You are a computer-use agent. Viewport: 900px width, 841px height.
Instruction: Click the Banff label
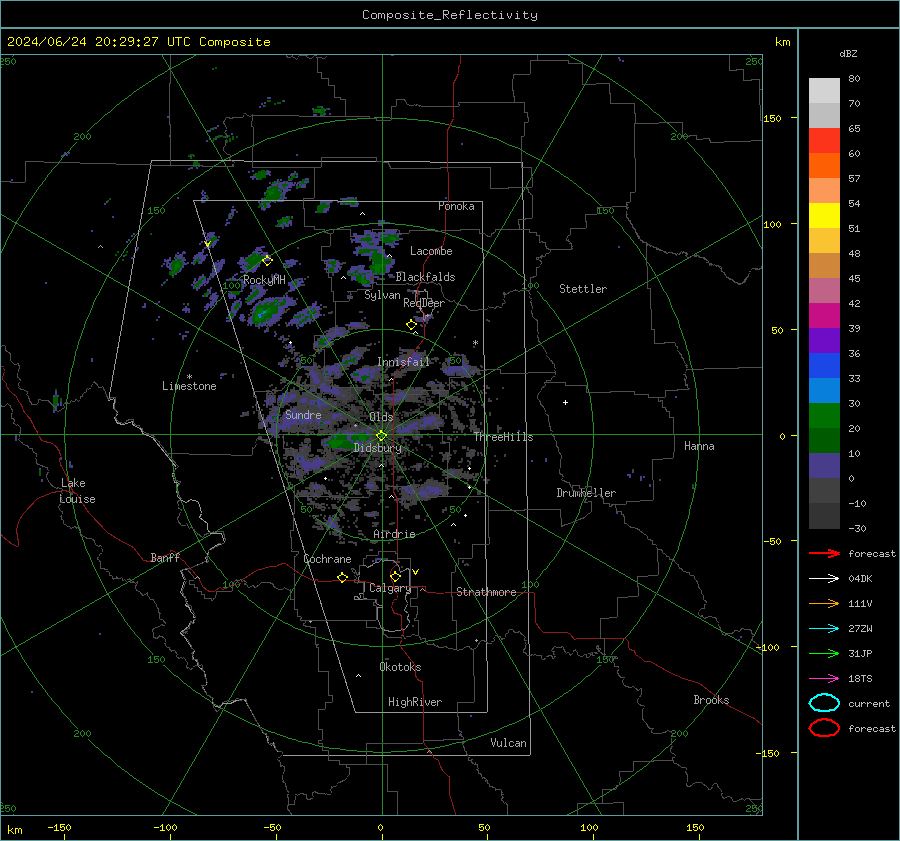click(165, 557)
